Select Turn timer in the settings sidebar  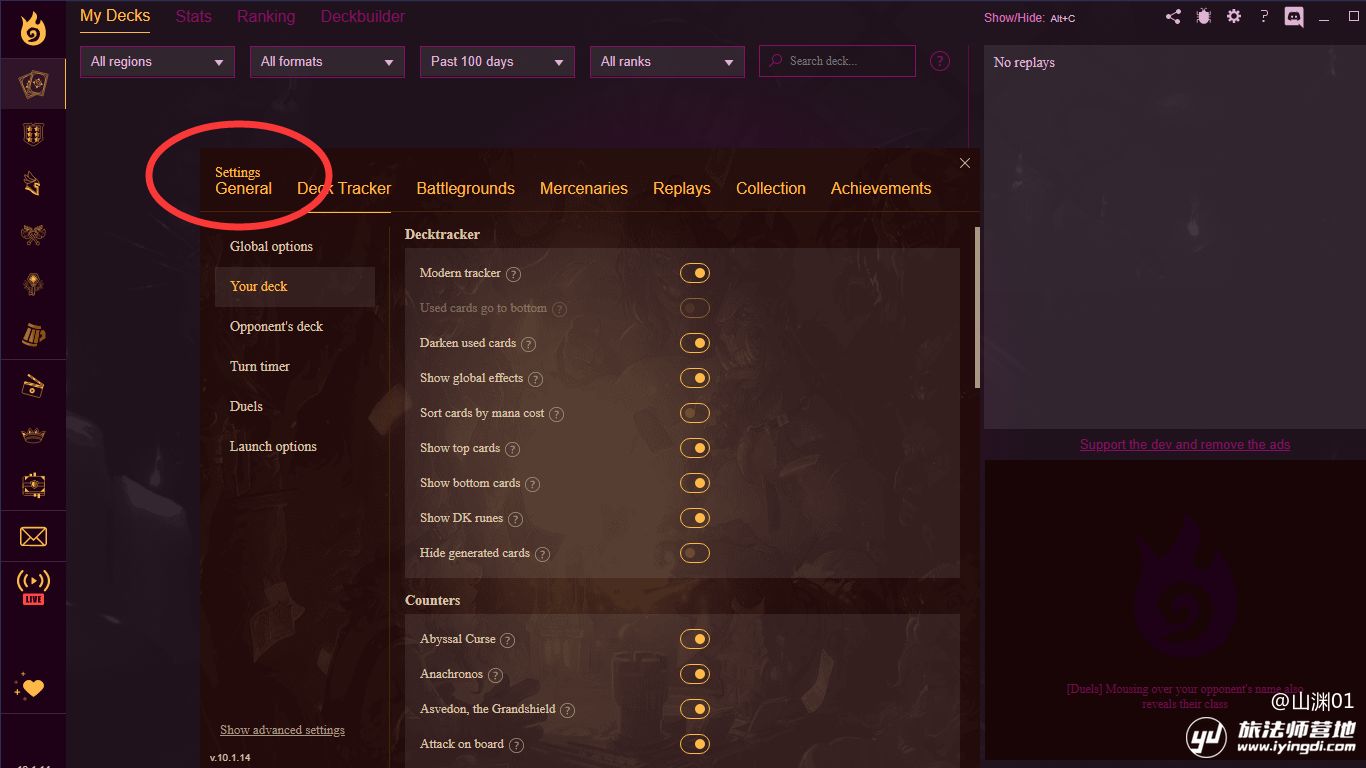295,366
